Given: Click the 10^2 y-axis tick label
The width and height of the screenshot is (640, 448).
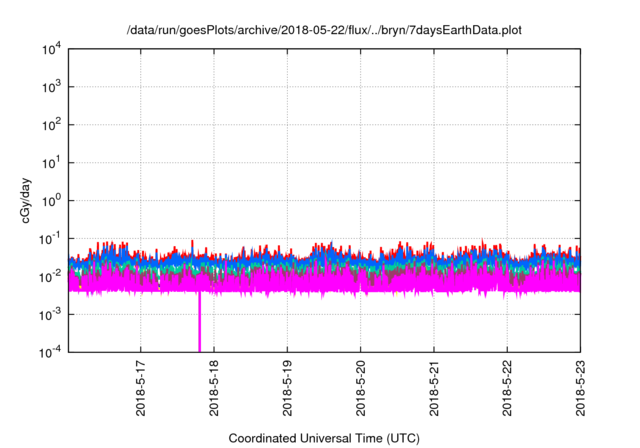Looking at the screenshot, I should [51, 125].
